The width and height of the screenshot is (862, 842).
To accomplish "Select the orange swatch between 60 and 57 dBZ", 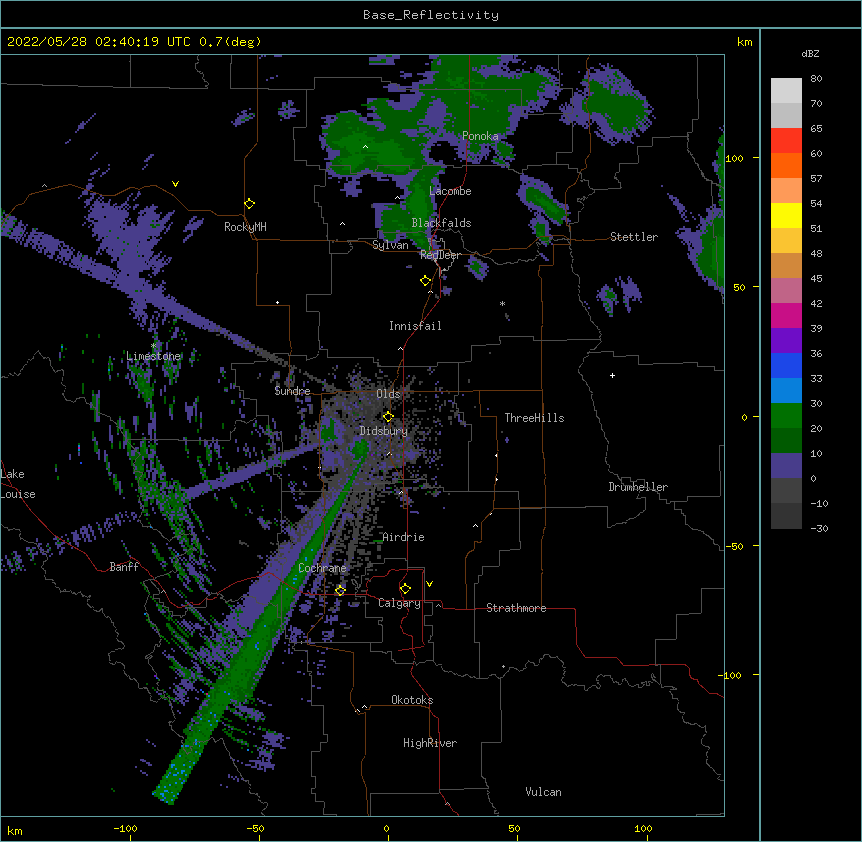I will click(786, 165).
